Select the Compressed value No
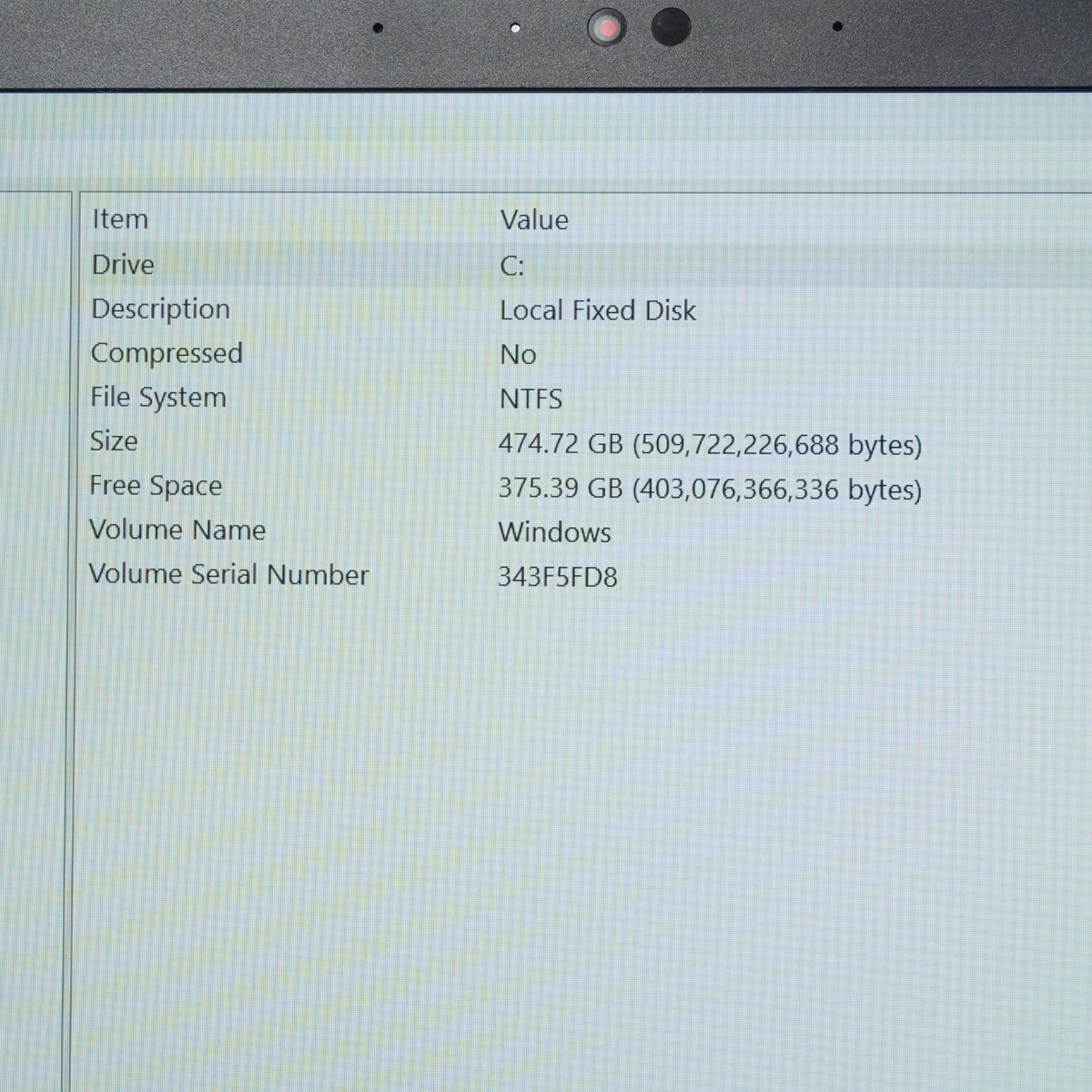1092x1092 pixels. click(518, 355)
